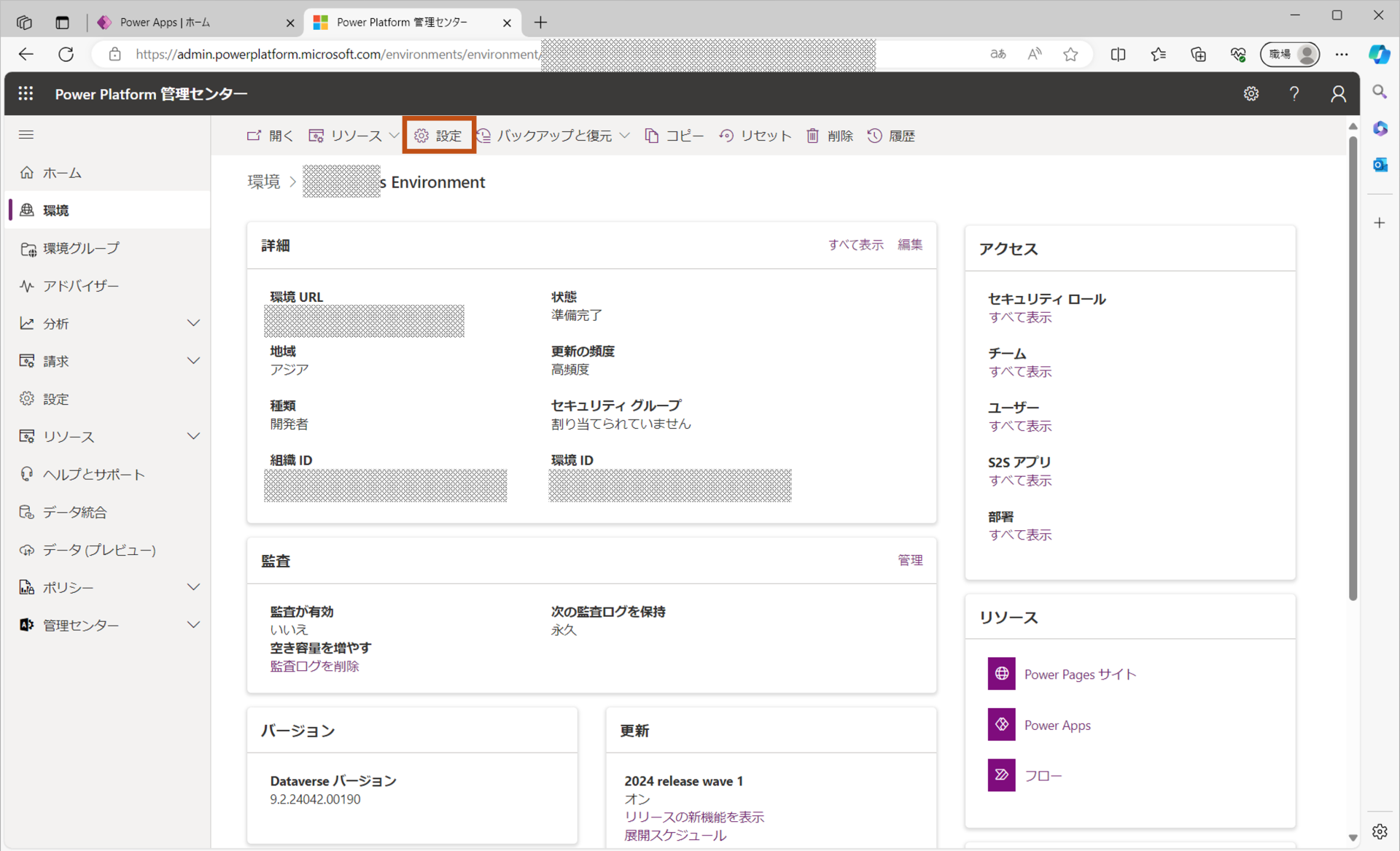Click 管理 in the 監査 card
The height and width of the screenshot is (851, 1400).
(x=910, y=560)
